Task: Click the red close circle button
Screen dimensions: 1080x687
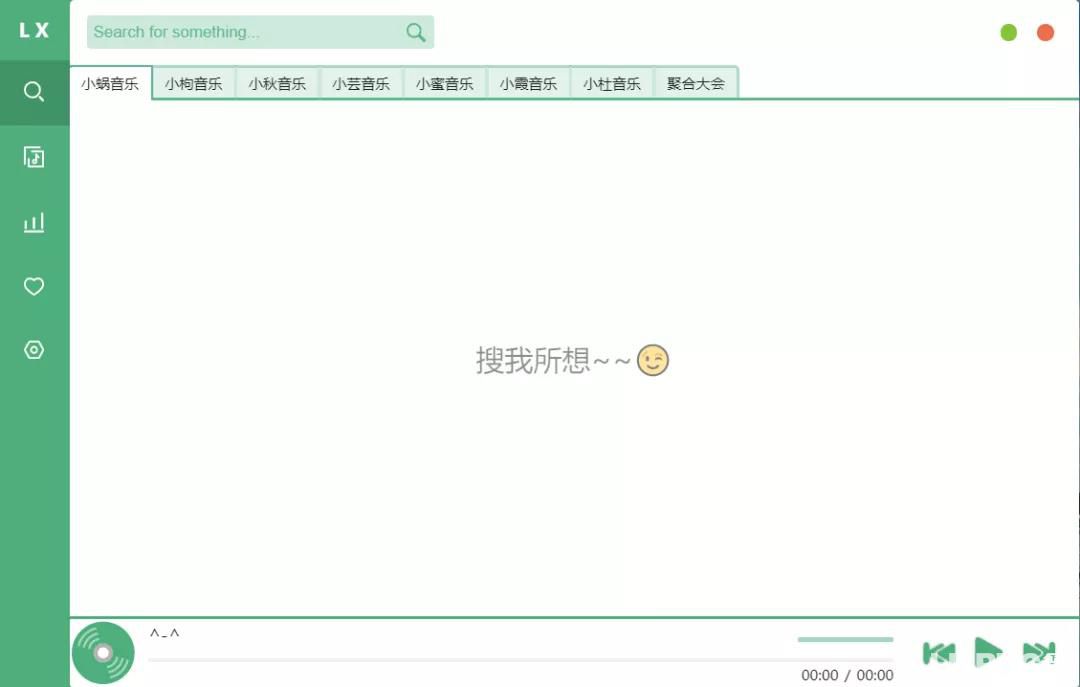Action: pos(1045,32)
